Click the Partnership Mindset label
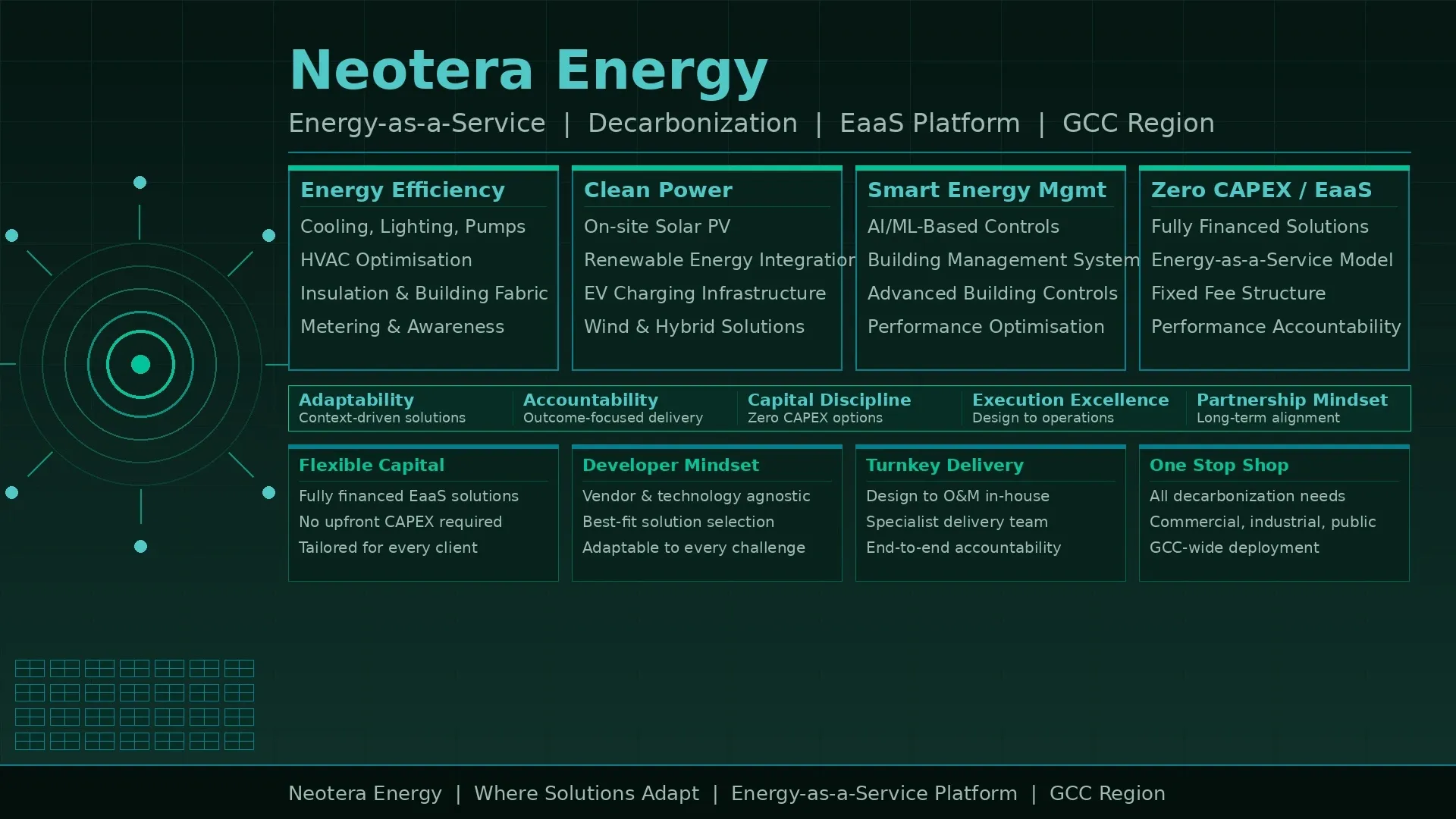The image size is (1456, 819). [x=1291, y=400]
